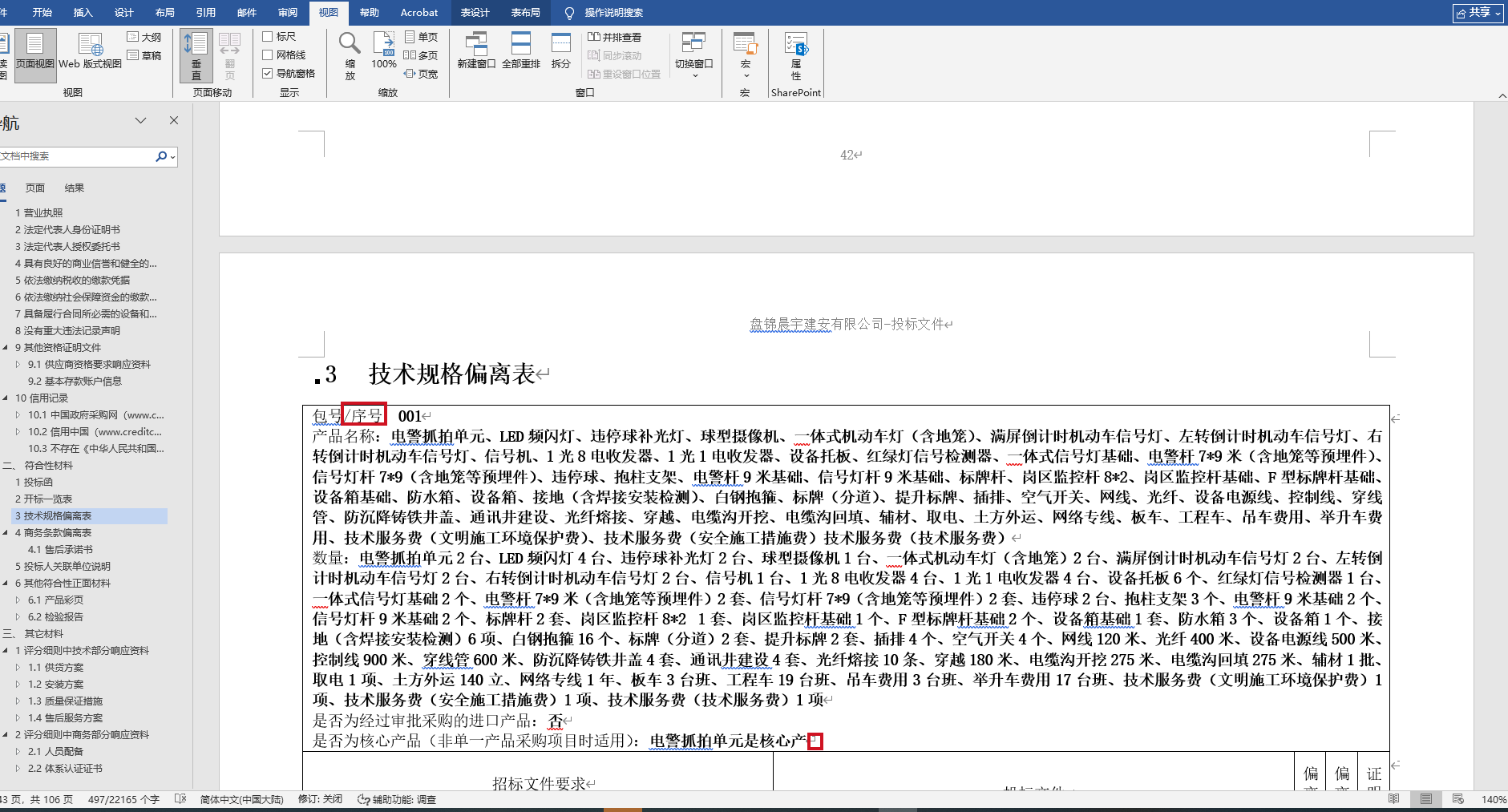Choose 页宽 page-width zoom
The image size is (1508, 812).
tap(421, 74)
